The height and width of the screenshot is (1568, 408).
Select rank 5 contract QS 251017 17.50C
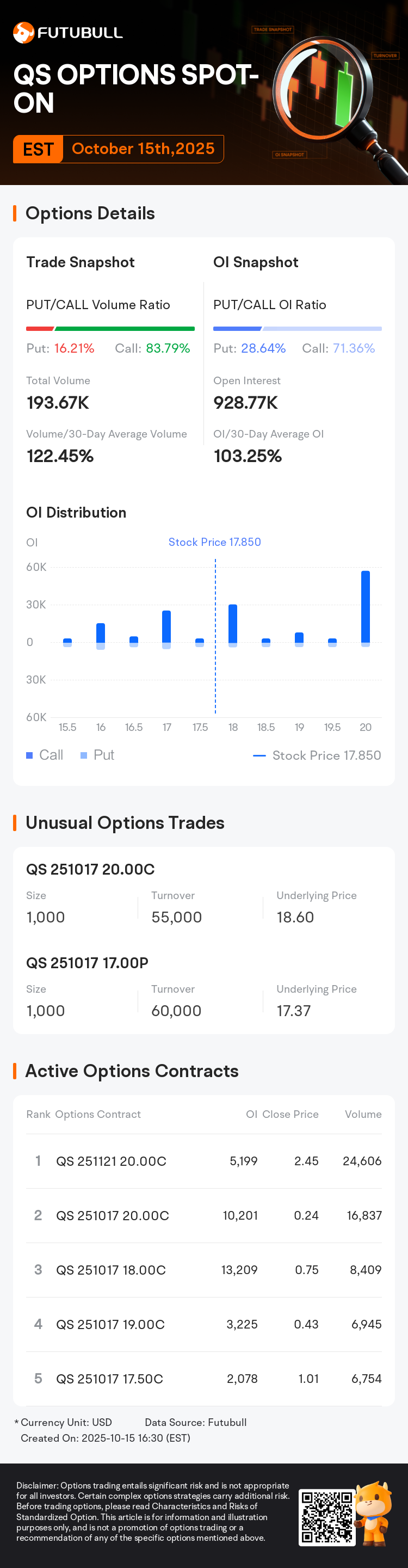pyautogui.click(x=109, y=1379)
